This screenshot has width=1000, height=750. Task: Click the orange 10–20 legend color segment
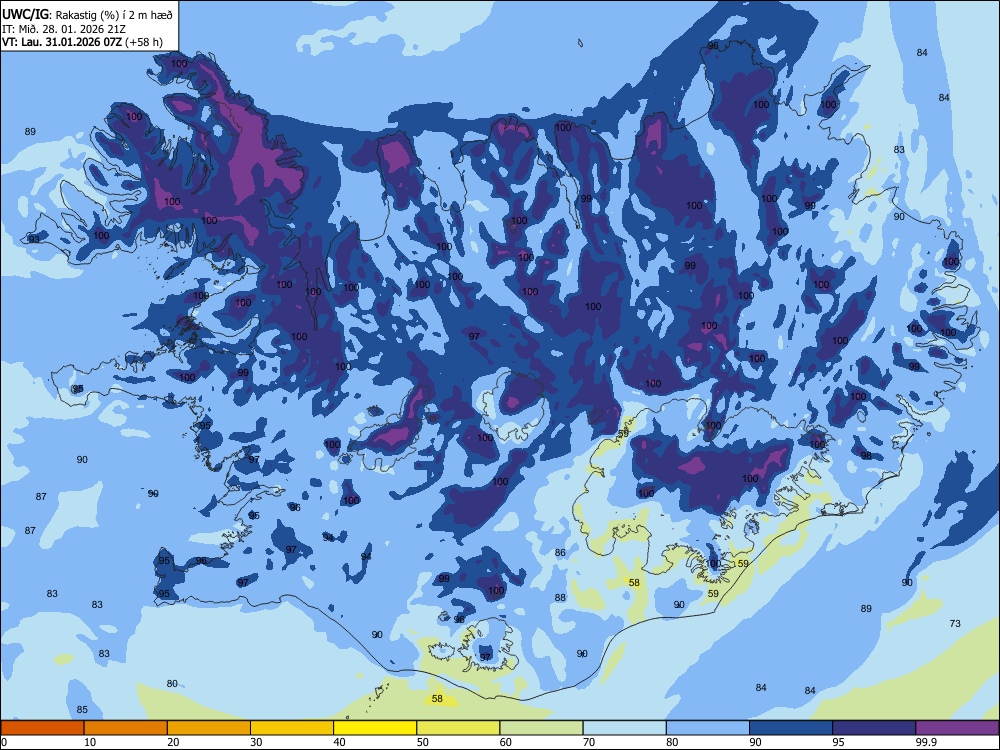point(126,728)
